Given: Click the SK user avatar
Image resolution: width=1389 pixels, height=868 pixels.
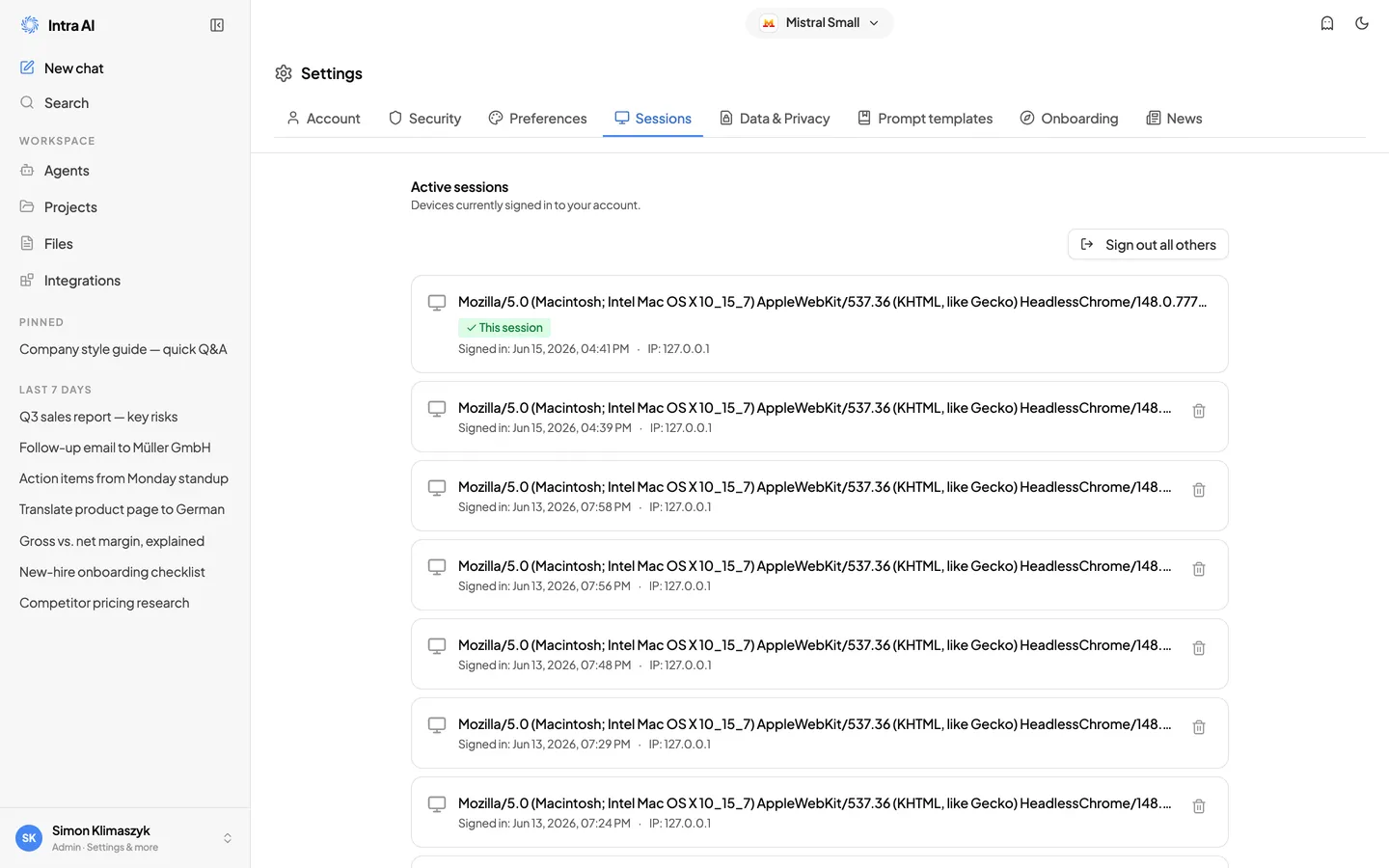Looking at the screenshot, I should click(x=29, y=838).
